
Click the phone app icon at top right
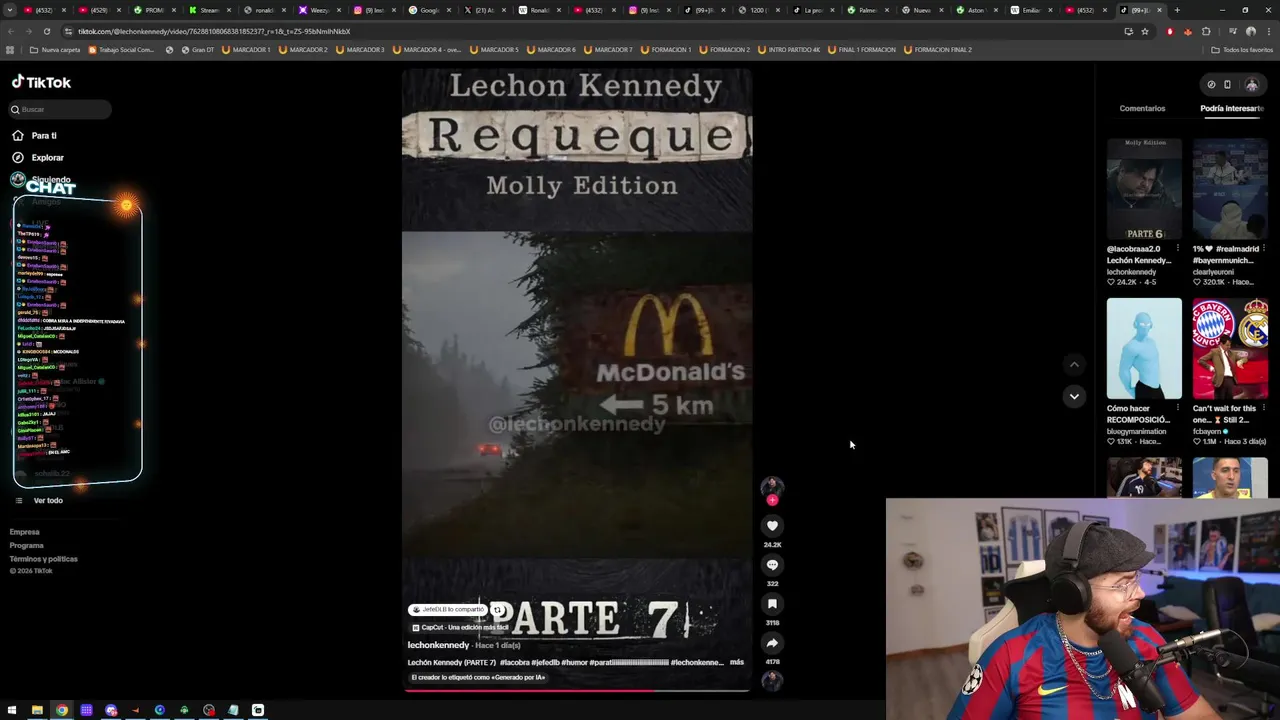[x=1228, y=85]
